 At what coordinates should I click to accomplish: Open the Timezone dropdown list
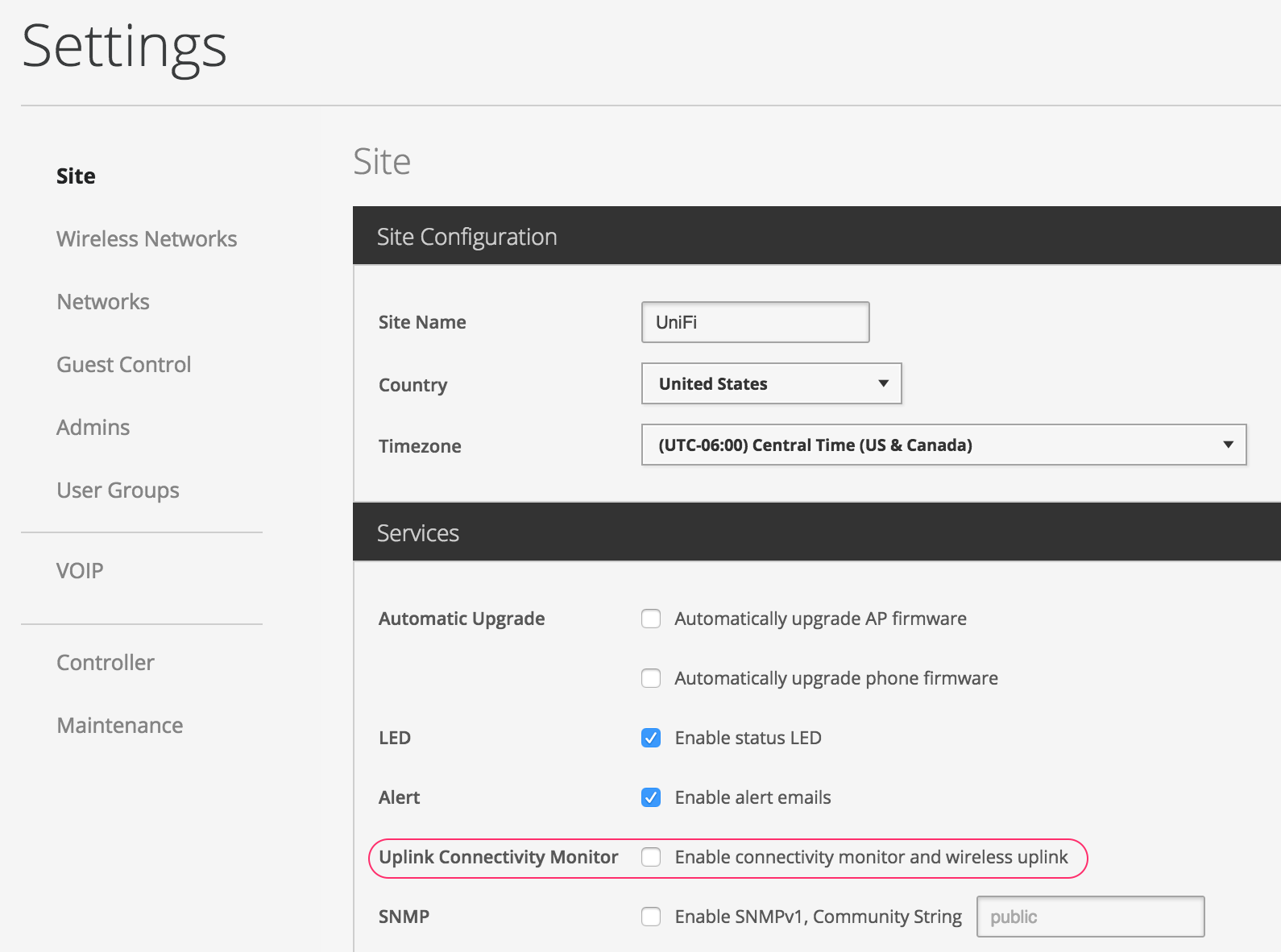(943, 445)
